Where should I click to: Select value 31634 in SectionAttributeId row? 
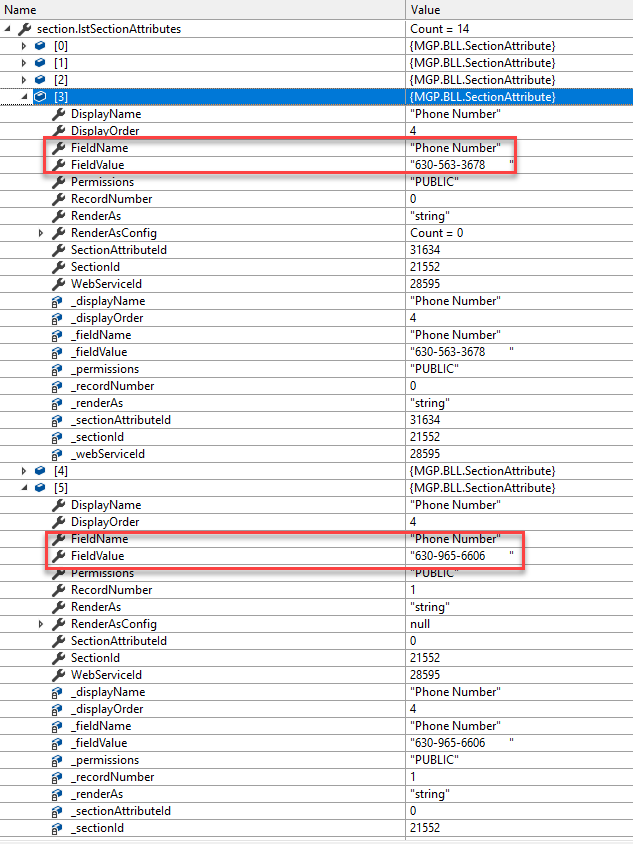[425, 250]
